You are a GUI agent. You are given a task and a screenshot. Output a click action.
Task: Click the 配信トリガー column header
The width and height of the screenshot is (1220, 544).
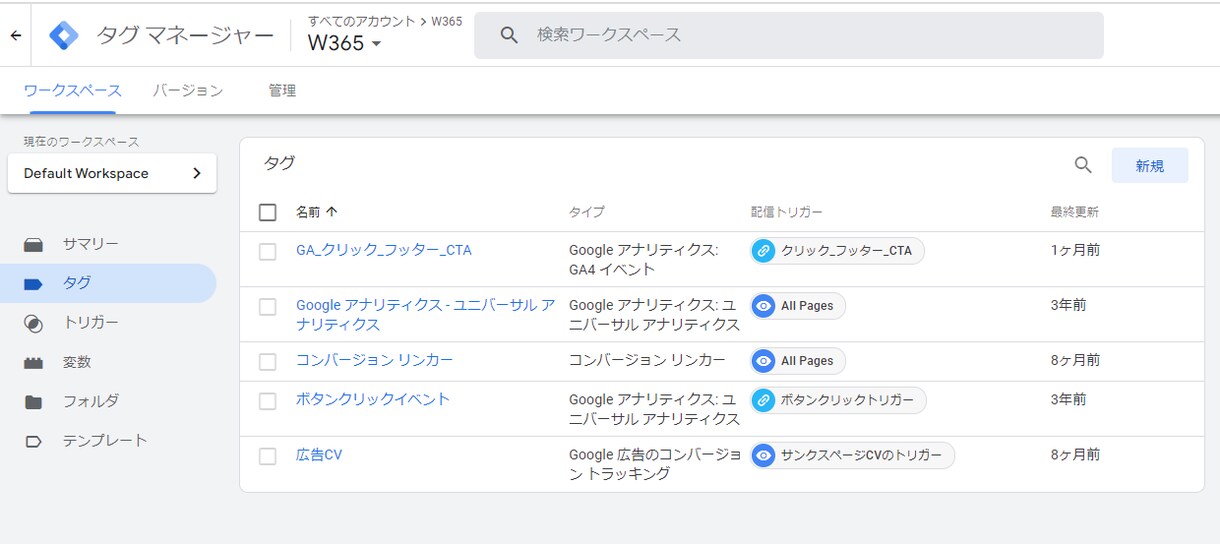coord(787,212)
